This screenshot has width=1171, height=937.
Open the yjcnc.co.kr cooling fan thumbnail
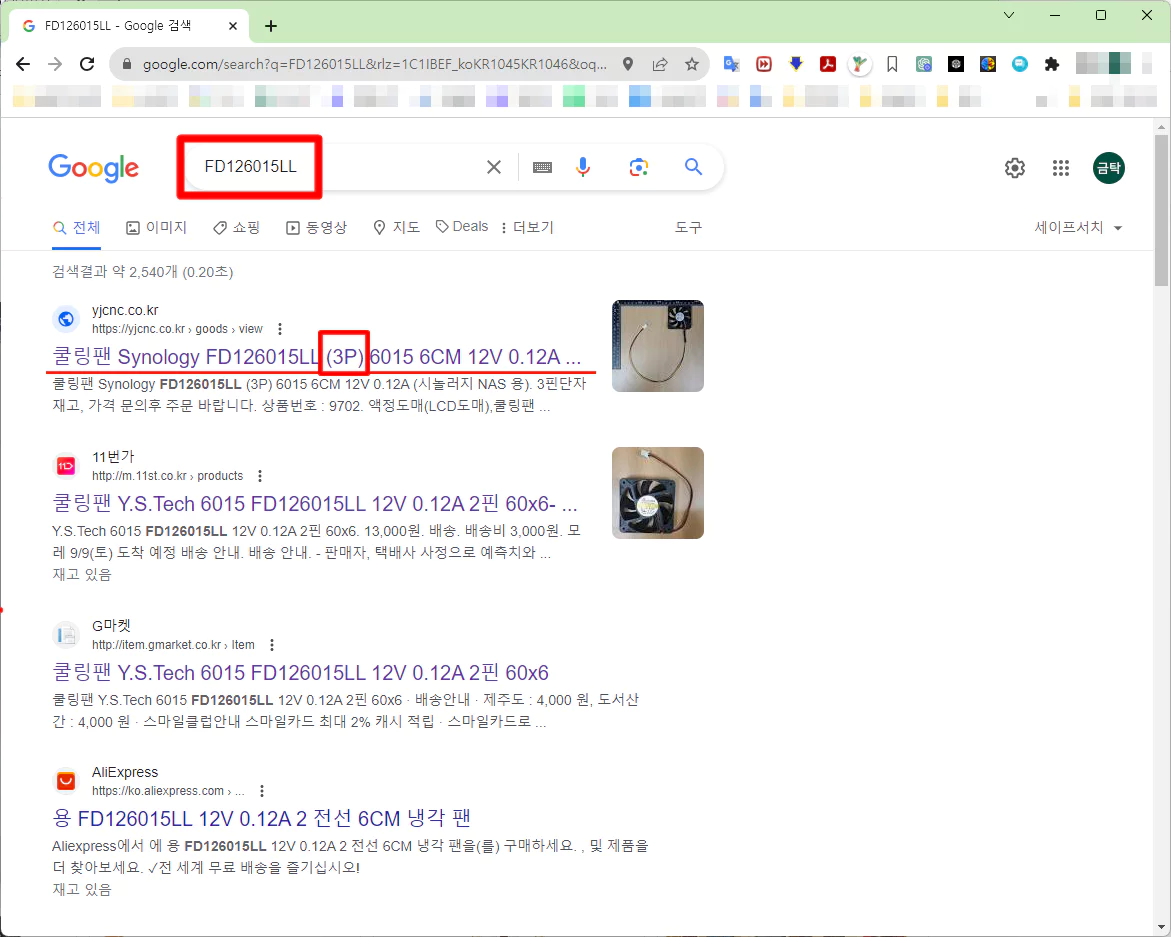pos(658,346)
